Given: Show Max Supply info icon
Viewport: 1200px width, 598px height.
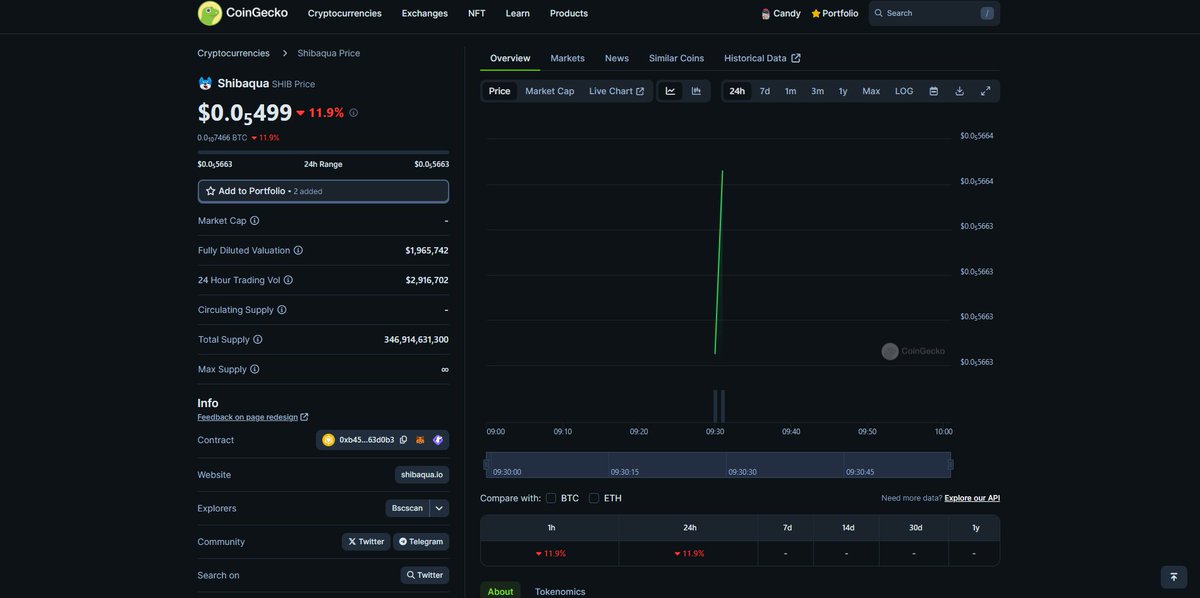Looking at the screenshot, I should pos(255,369).
